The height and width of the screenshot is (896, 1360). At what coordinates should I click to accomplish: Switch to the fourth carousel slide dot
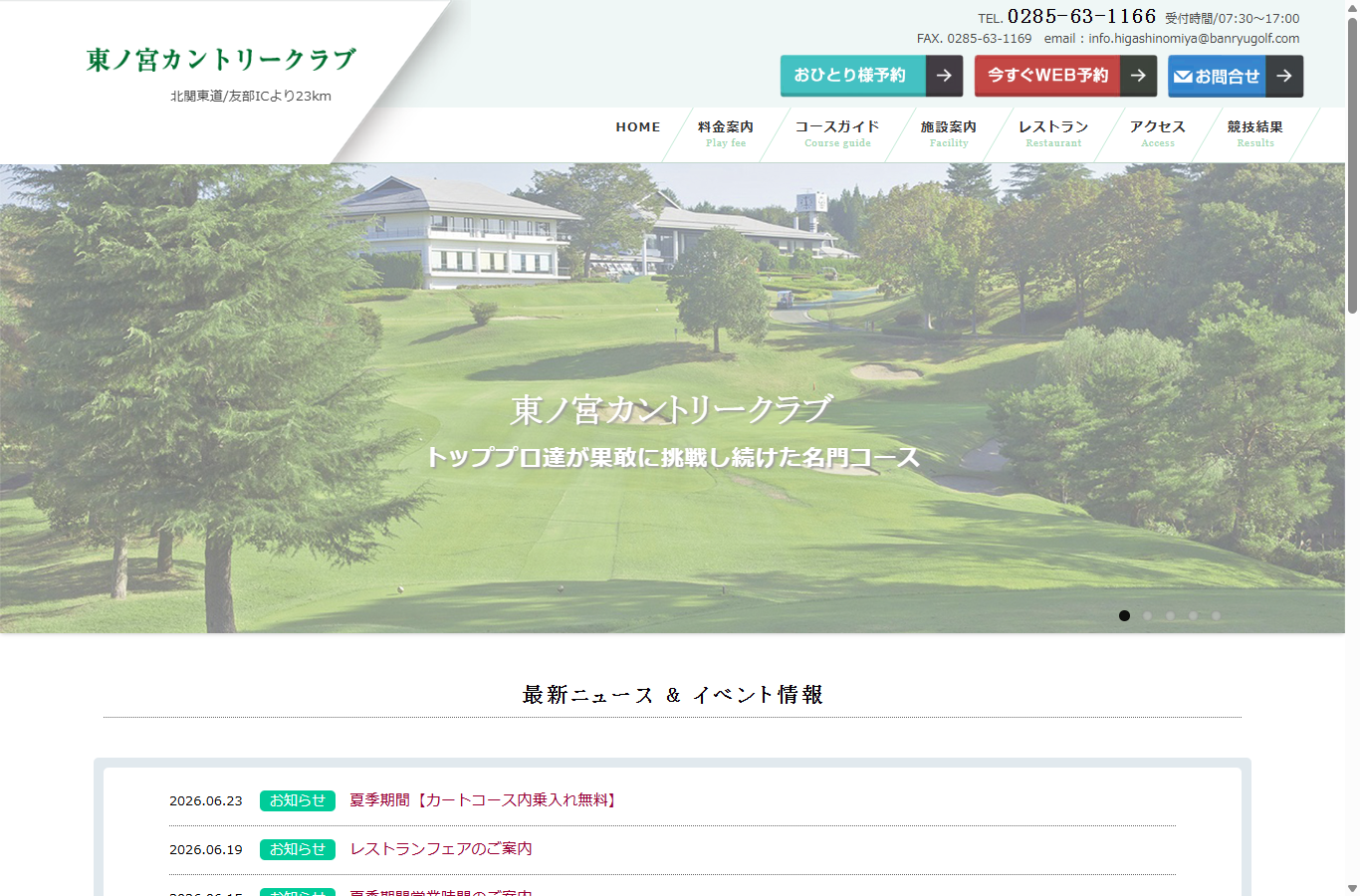[1193, 615]
